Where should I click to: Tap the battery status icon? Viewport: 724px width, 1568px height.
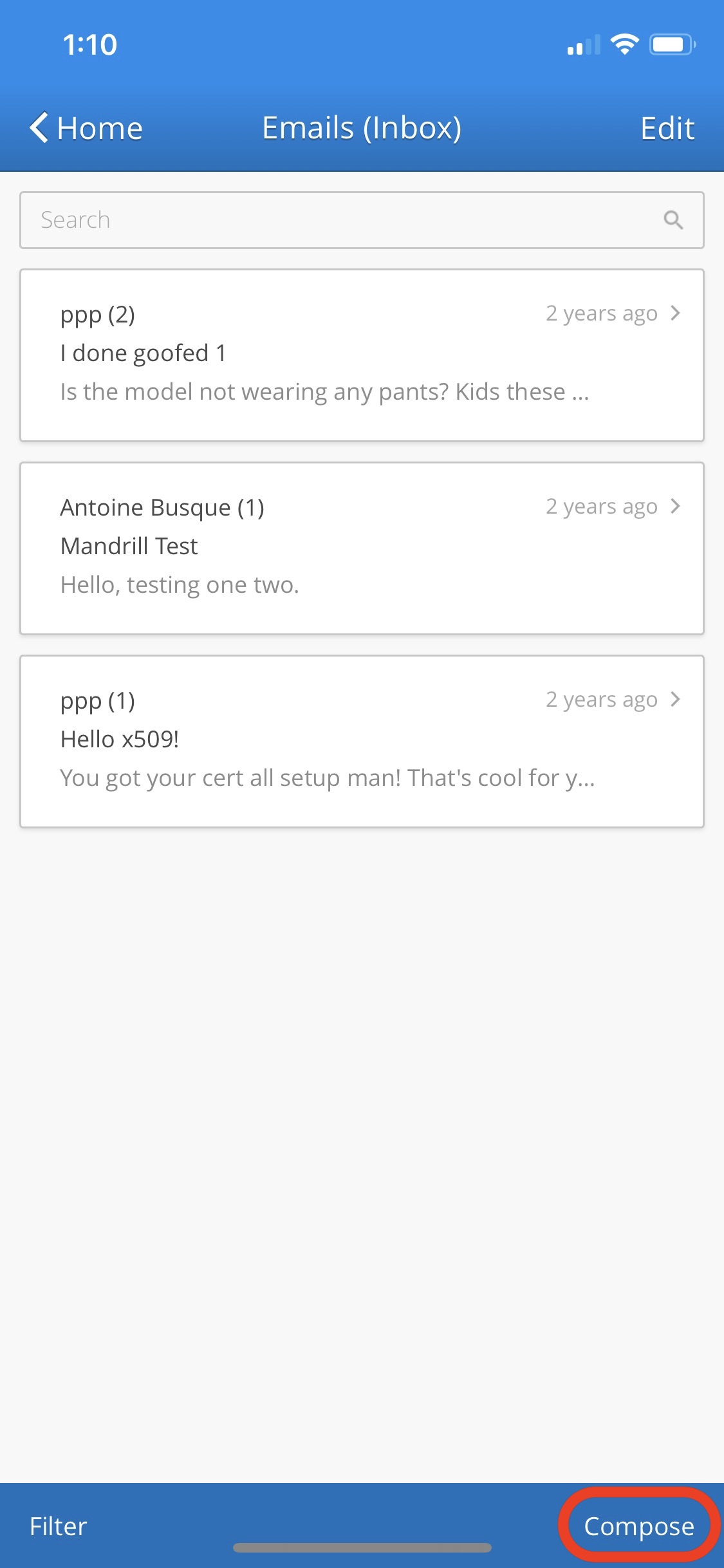672,44
